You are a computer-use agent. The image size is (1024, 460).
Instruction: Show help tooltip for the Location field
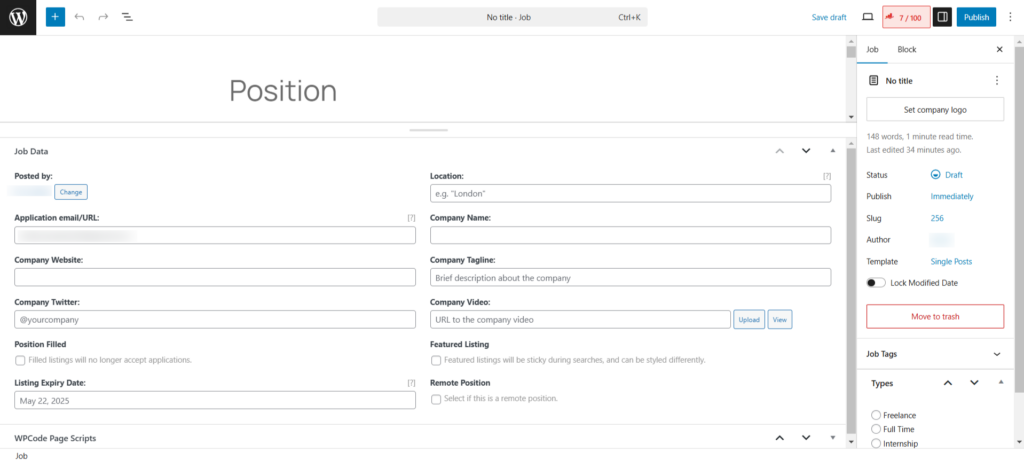coord(827,176)
